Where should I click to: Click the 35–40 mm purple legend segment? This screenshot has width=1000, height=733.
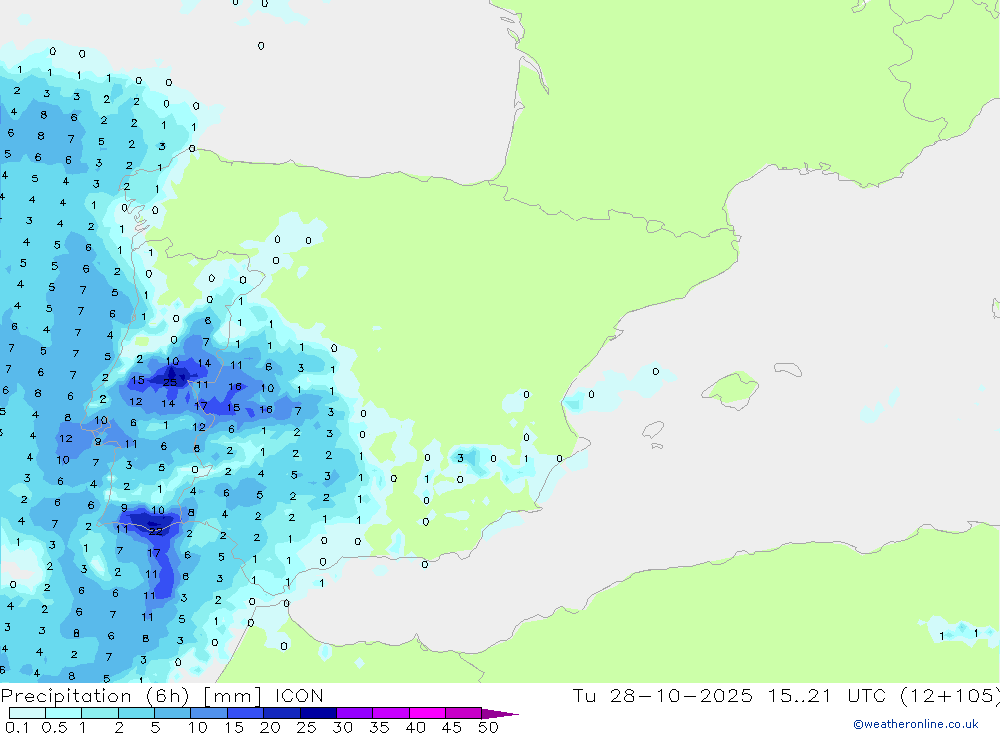click(391, 713)
